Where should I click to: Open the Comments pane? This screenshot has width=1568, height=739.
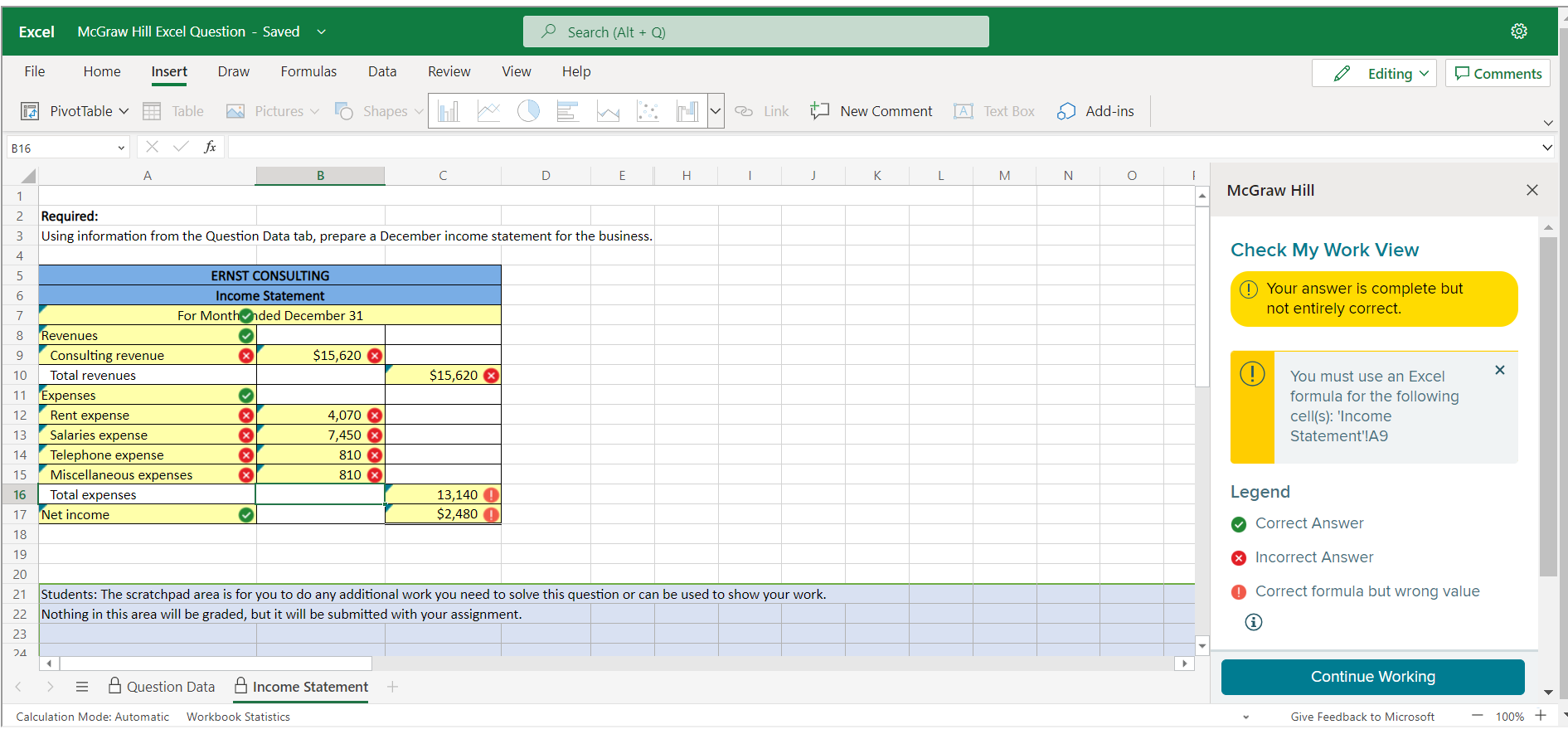point(1498,73)
